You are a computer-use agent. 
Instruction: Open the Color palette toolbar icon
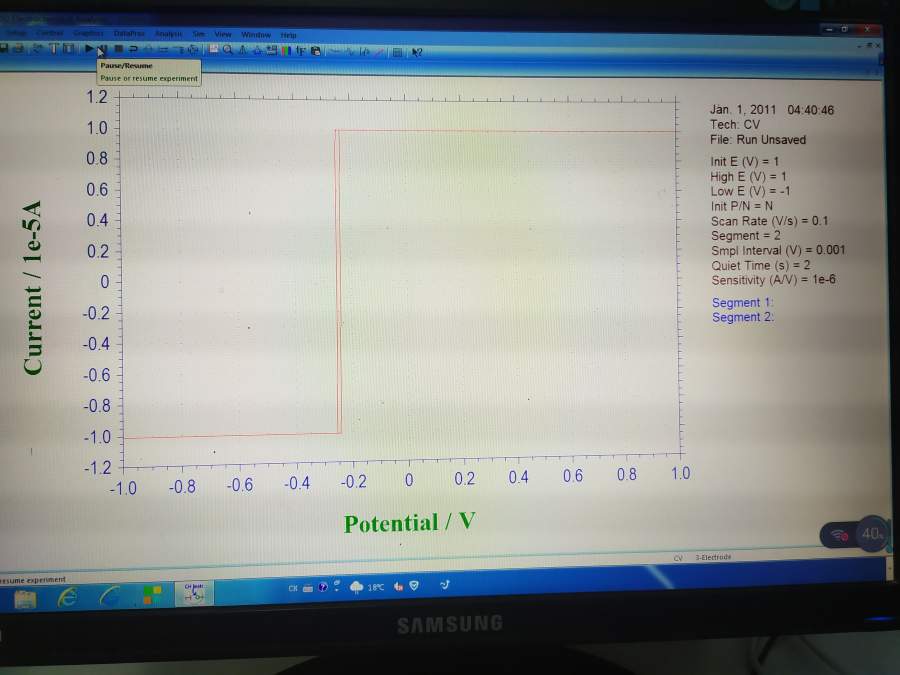tap(285, 50)
